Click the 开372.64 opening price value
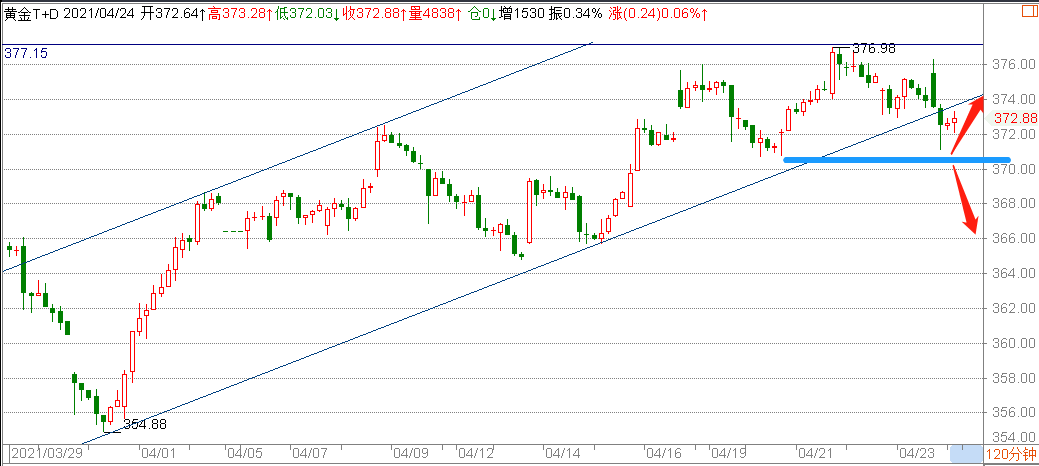1039x466 pixels. click(174, 14)
